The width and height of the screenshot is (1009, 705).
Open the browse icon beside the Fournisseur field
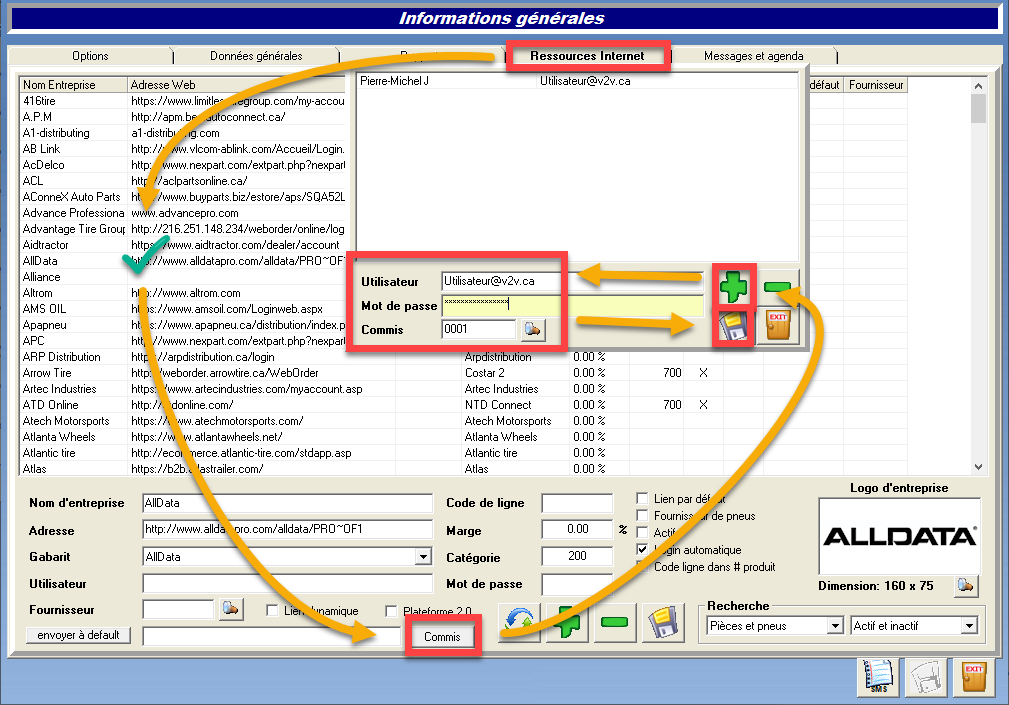(231, 609)
